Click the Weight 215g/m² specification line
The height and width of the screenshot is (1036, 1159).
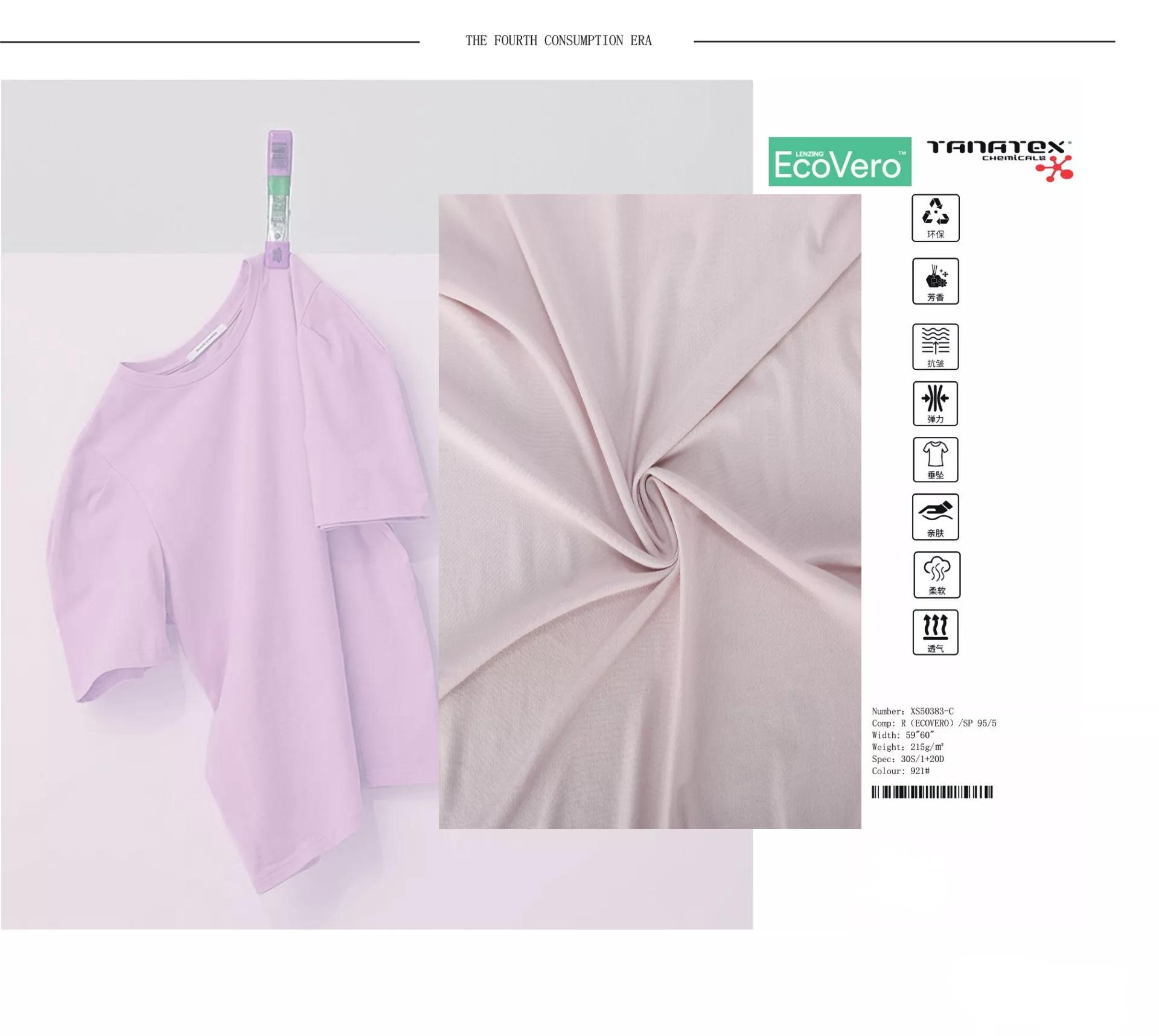907,747
